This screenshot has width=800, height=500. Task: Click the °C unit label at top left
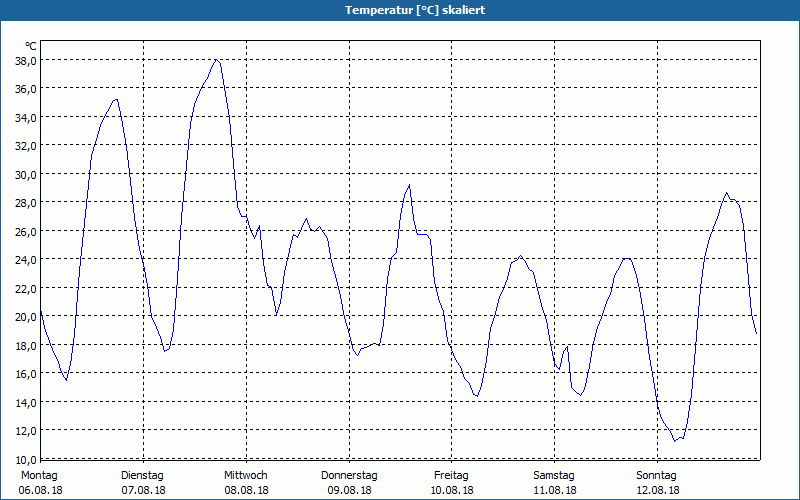click(x=31, y=46)
